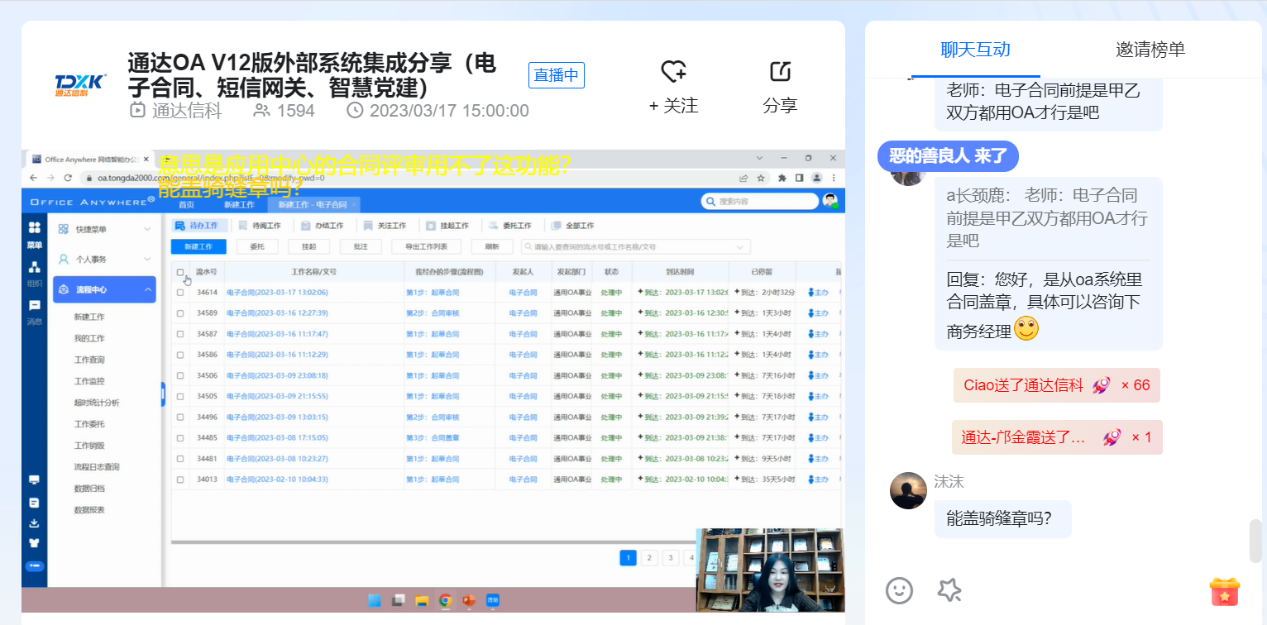The height and width of the screenshot is (625, 1267).
Task: Click the Ciao送了通达信科 gift message
Action: click(1056, 385)
